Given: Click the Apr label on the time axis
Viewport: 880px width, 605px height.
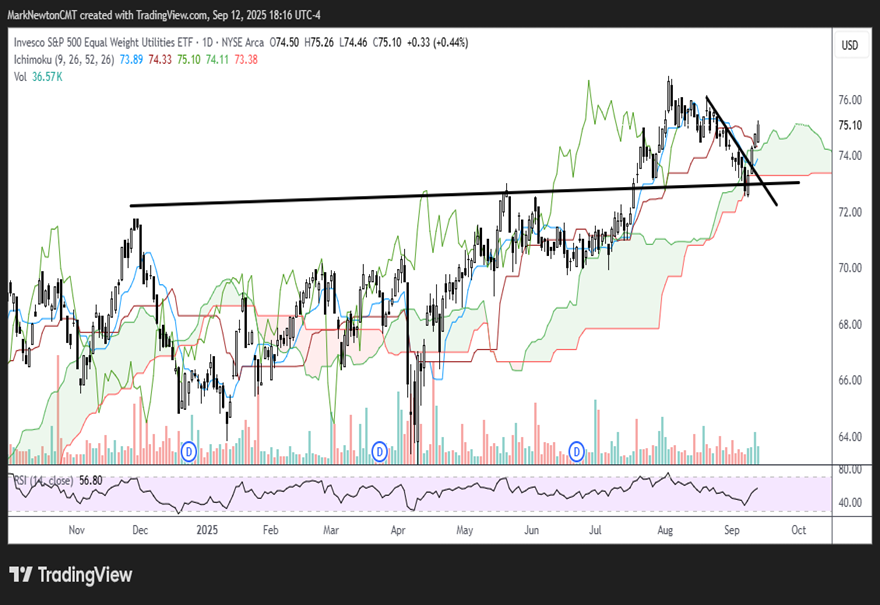Looking at the screenshot, I should (398, 530).
